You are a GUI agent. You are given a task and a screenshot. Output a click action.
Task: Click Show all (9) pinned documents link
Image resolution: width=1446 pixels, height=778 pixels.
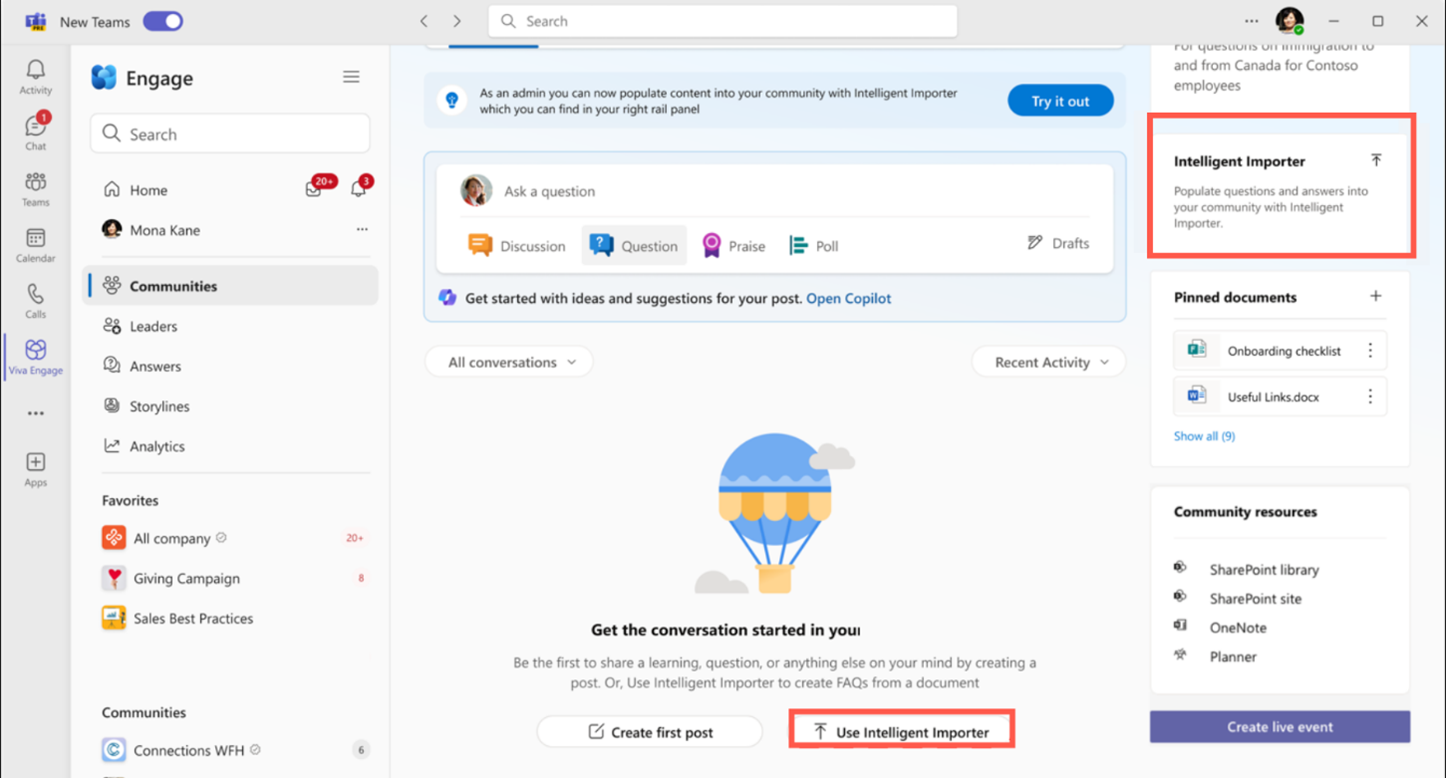point(1204,436)
